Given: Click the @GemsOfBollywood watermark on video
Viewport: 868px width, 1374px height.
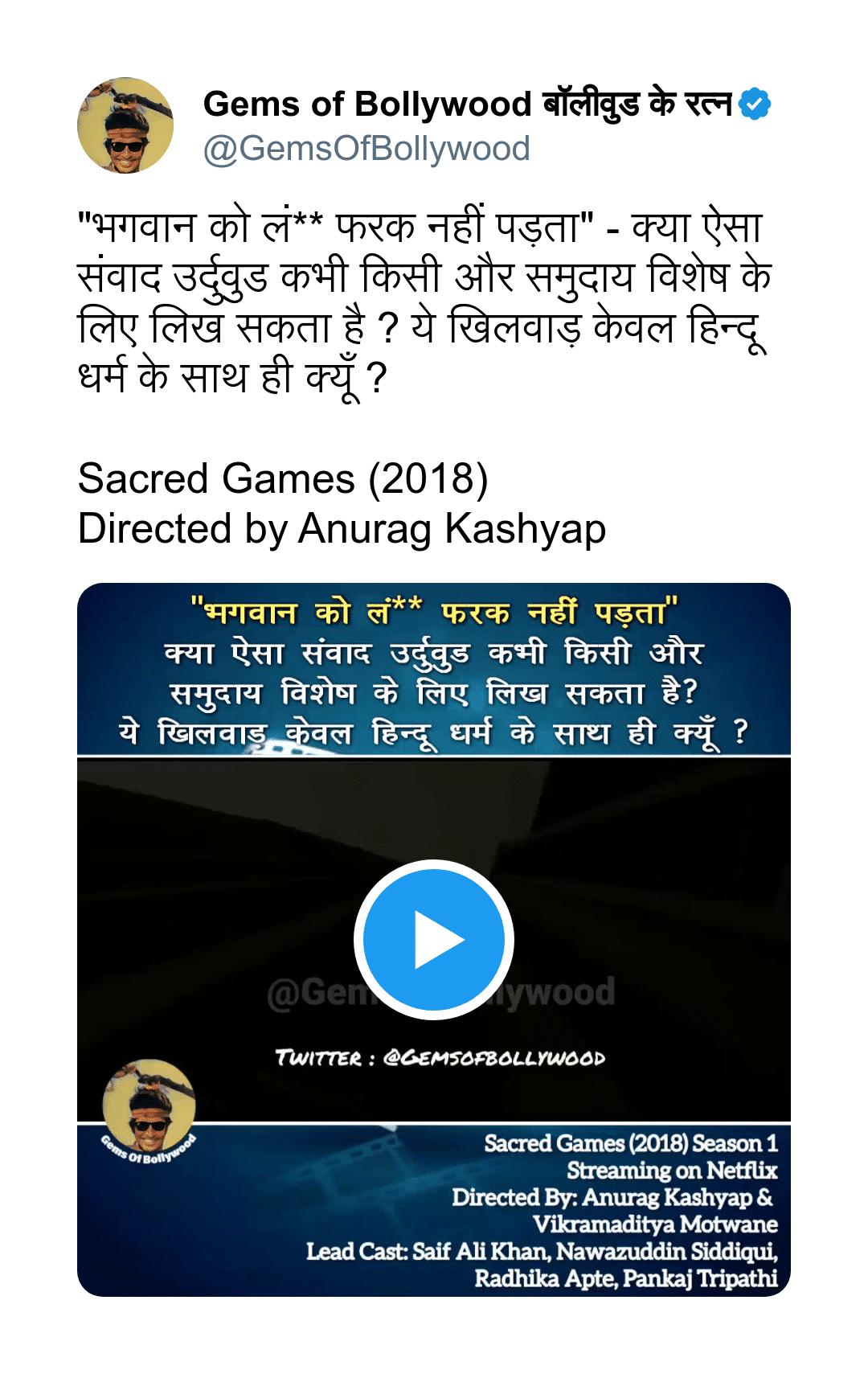Looking at the screenshot, I should tap(441, 992).
